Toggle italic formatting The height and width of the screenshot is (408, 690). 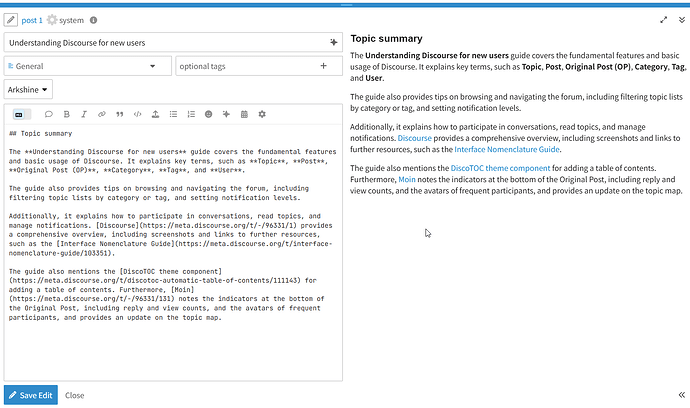click(84, 114)
